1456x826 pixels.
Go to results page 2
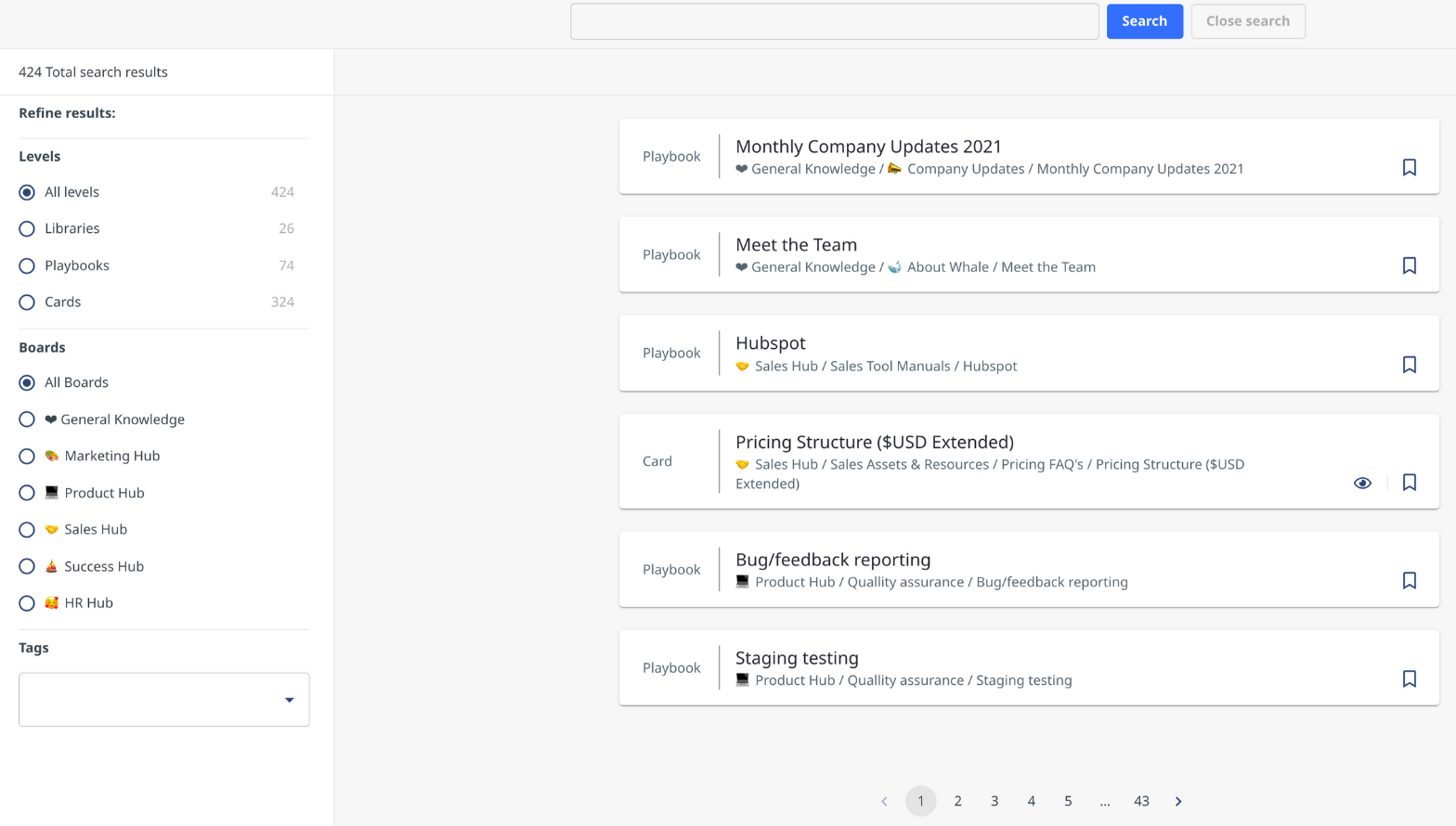click(x=957, y=801)
